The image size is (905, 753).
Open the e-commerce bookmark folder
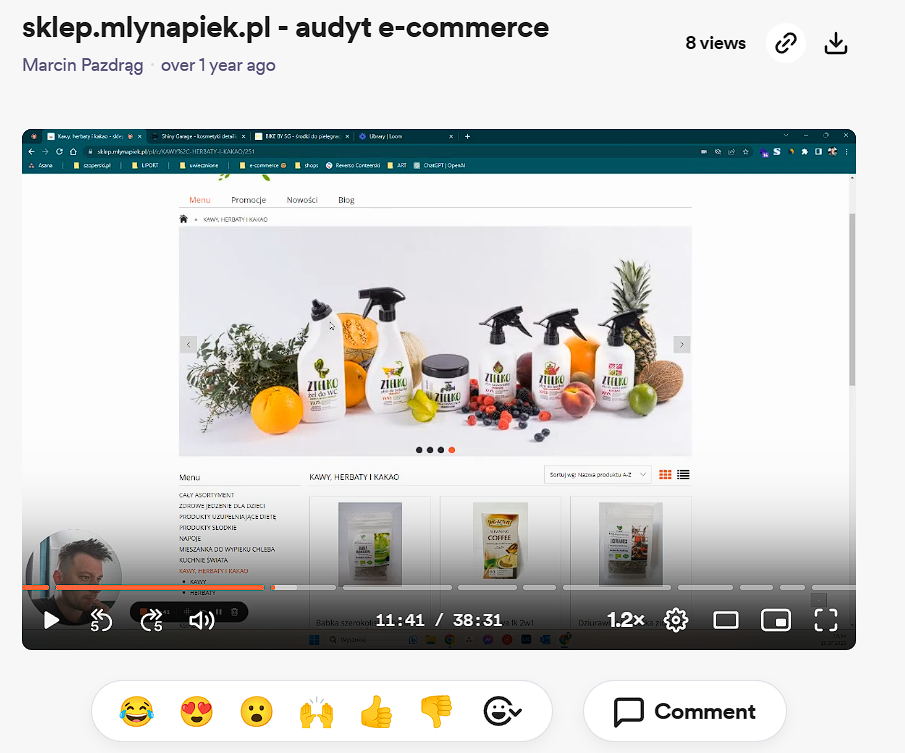(x=263, y=166)
